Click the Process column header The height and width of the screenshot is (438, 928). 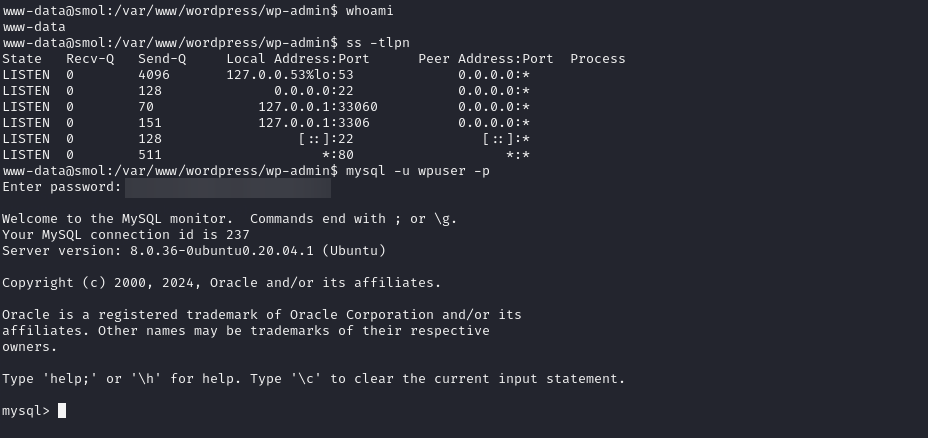tap(598, 59)
